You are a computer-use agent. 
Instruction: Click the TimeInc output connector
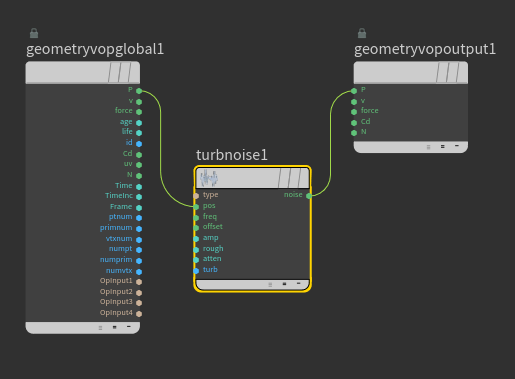coord(139,197)
